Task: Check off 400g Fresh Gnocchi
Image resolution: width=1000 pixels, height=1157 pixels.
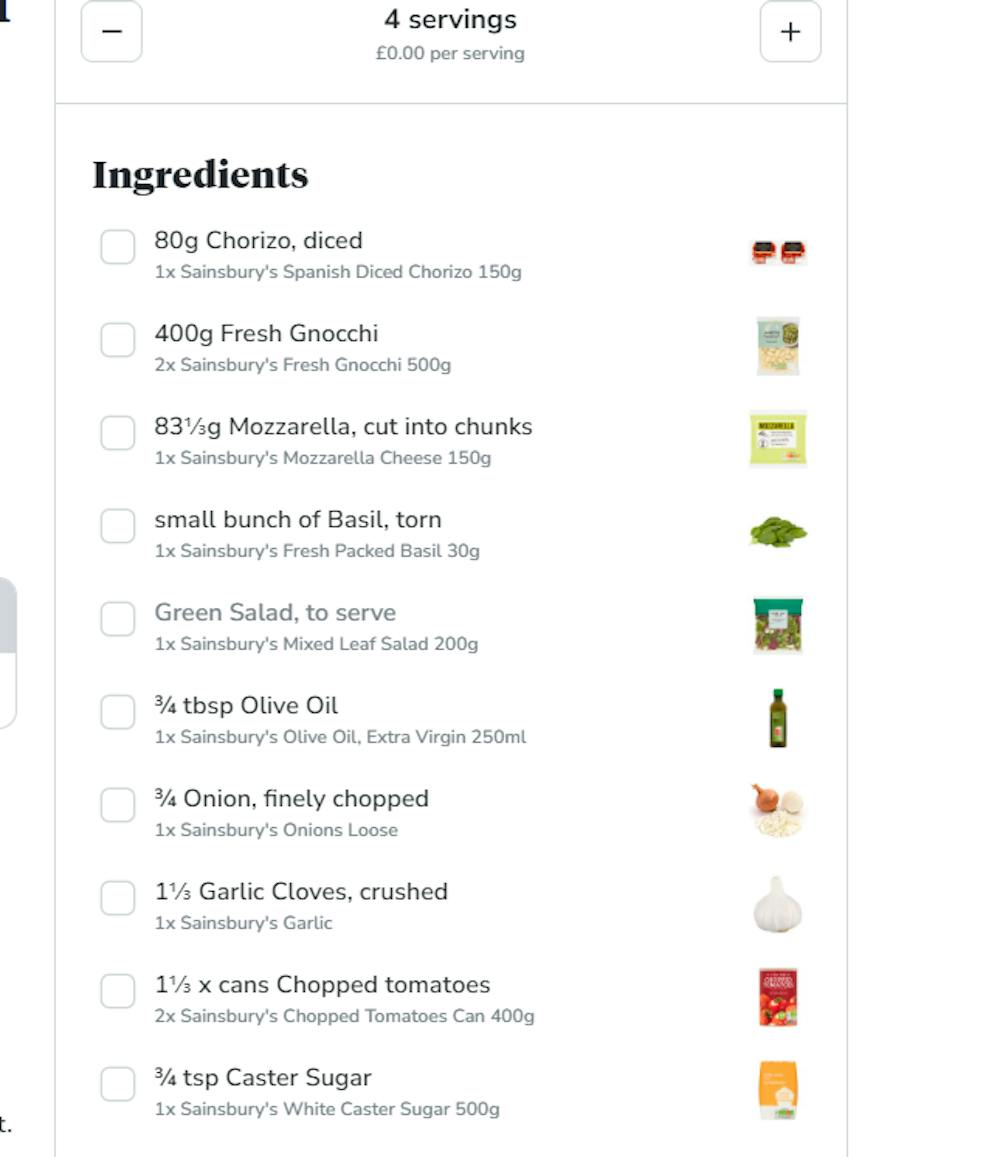Action: click(117, 339)
